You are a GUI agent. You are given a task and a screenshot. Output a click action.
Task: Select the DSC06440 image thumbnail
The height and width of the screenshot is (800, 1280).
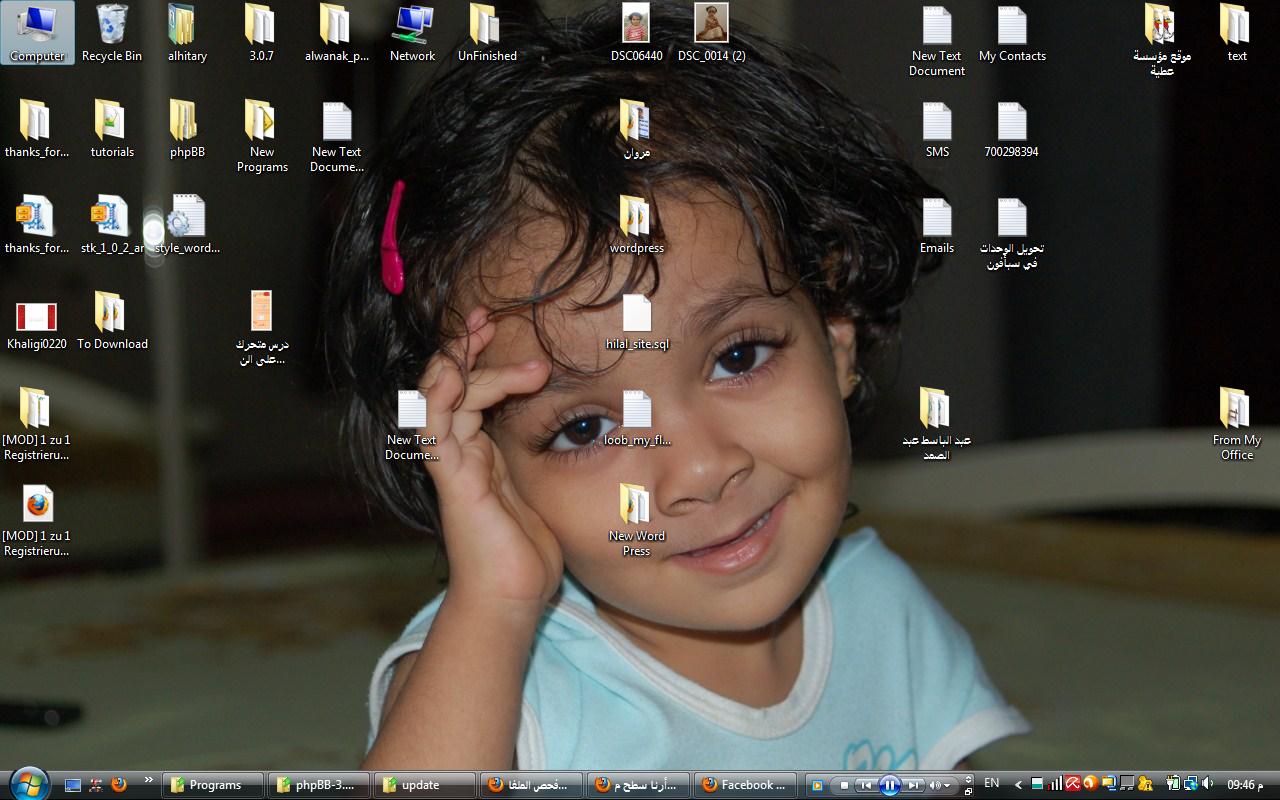click(636, 32)
